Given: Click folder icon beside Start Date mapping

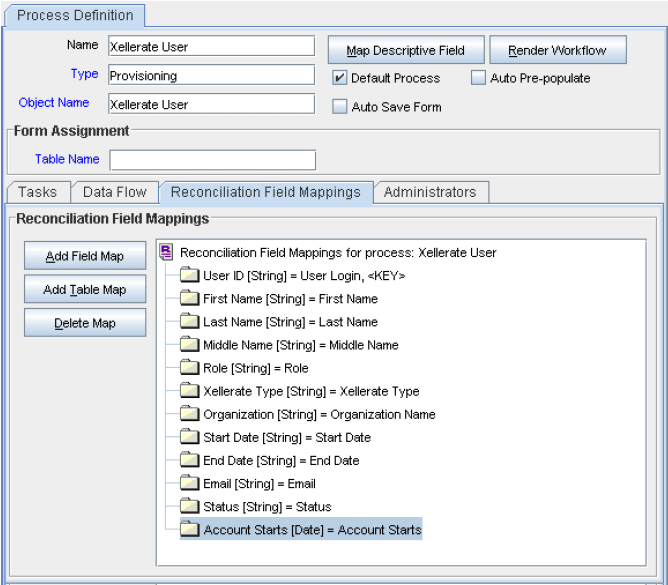Looking at the screenshot, I should [189, 437].
